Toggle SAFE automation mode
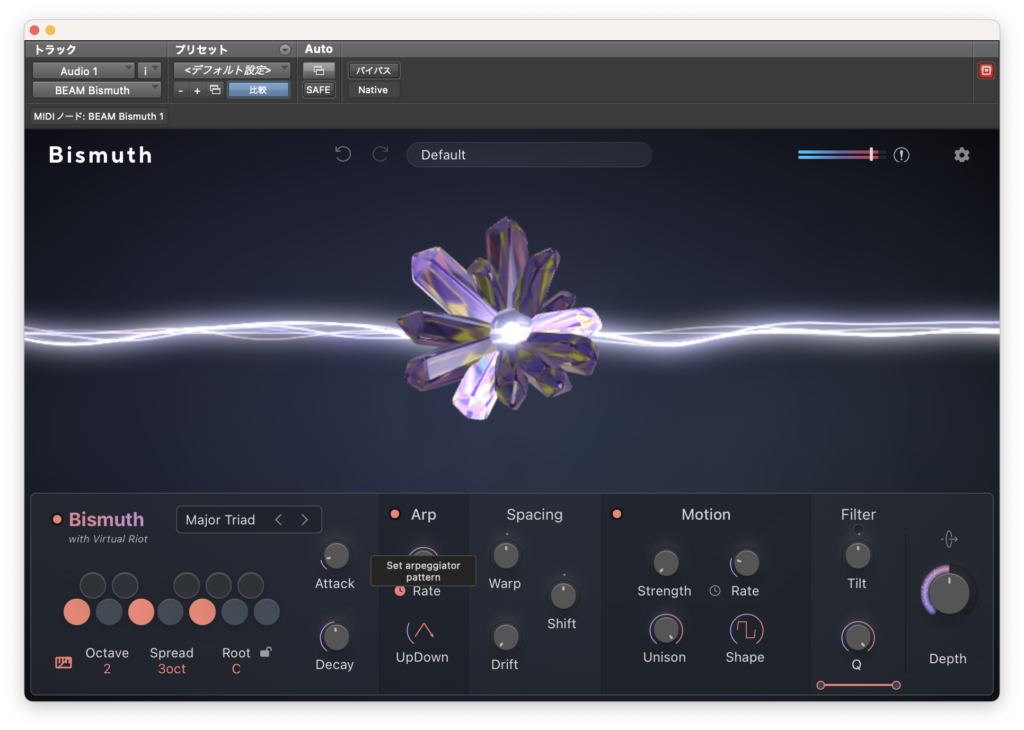 click(319, 90)
